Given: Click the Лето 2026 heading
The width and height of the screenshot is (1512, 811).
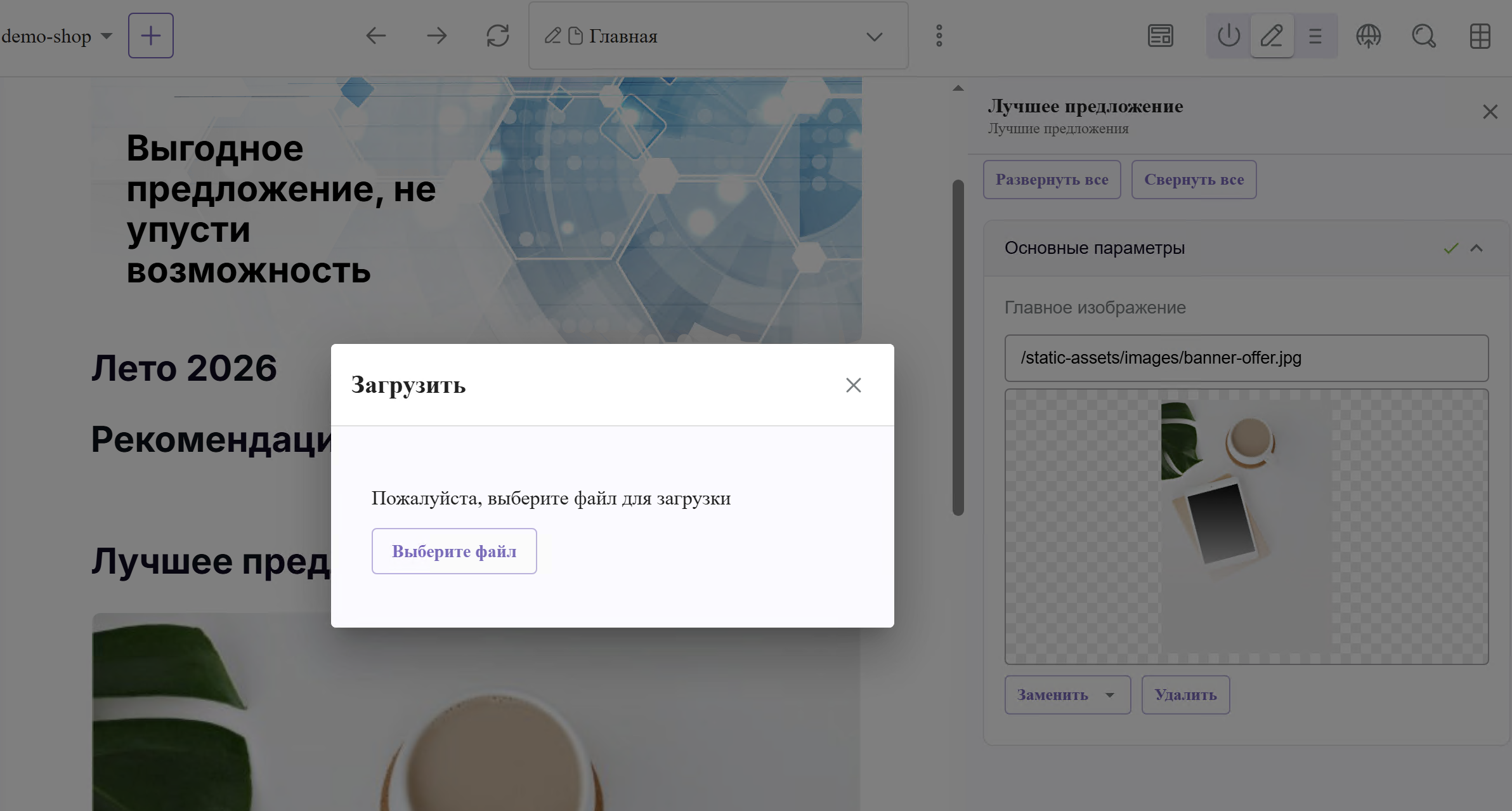Looking at the screenshot, I should click(184, 368).
